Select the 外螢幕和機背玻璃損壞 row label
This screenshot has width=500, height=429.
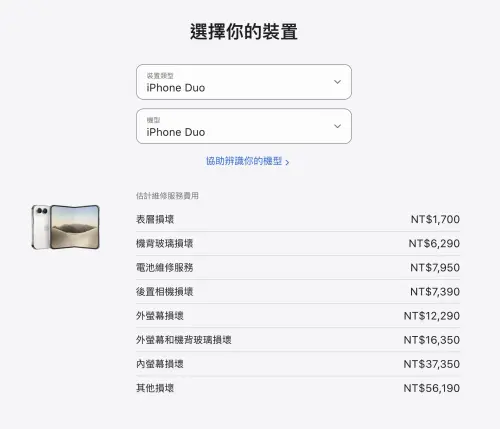184,340
